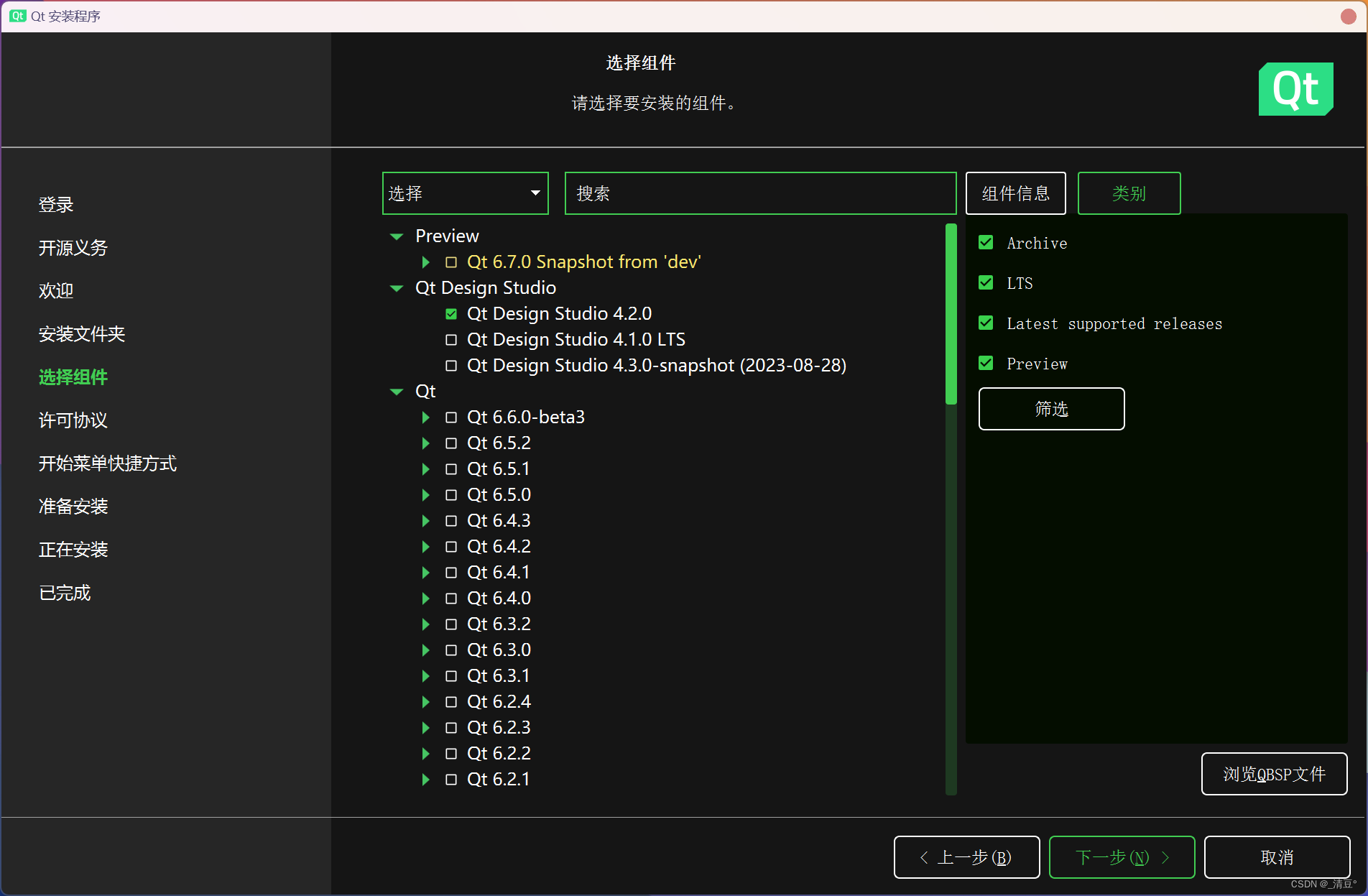The height and width of the screenshot is (896, 1368).
Task: Check the Qt 6.3.0 checkbox
Action: tap(451, 650)
